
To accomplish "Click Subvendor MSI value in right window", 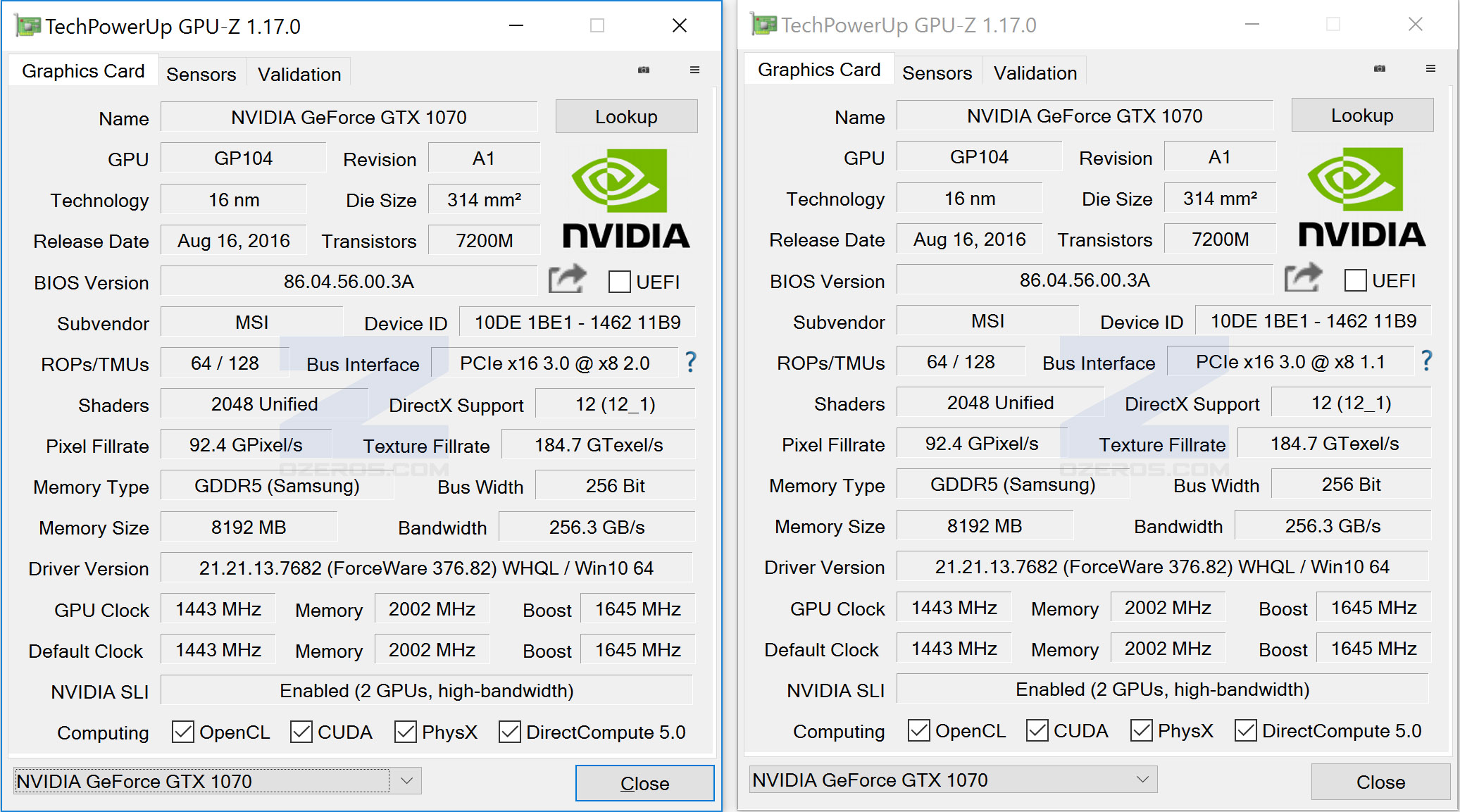I will pyautogui.click(x=988, y=321).
